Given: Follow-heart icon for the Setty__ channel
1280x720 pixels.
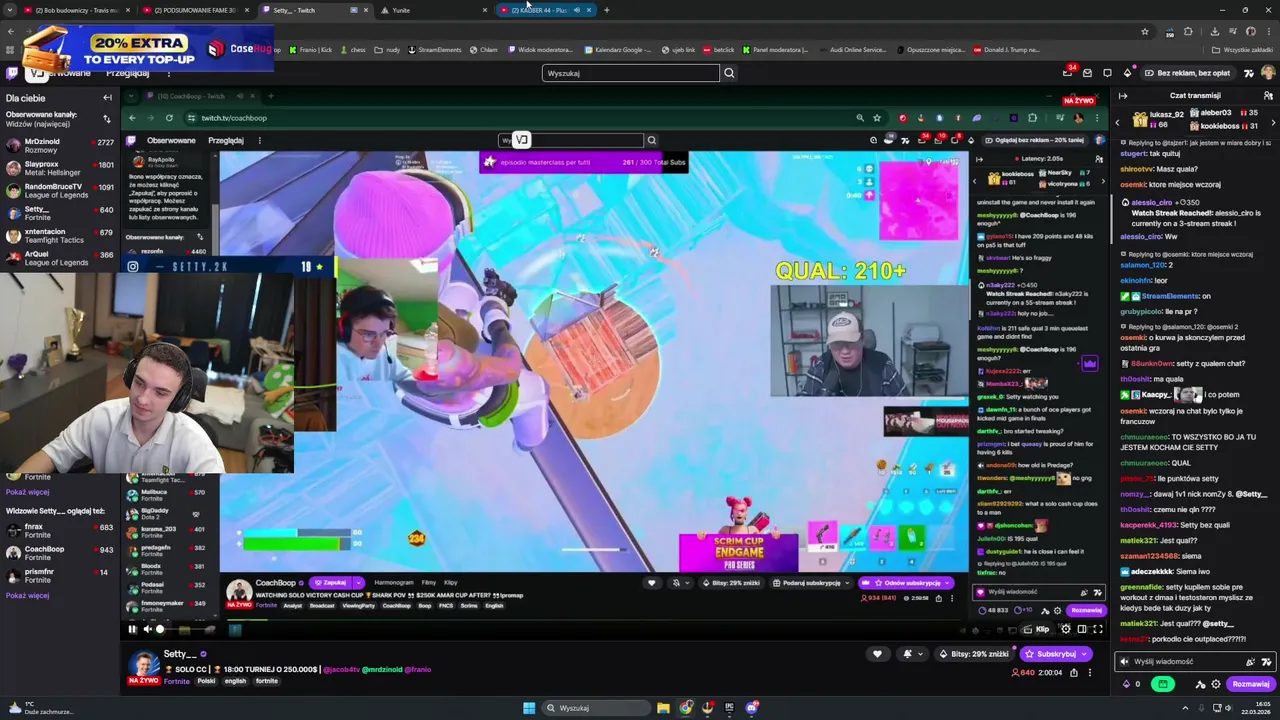Looking at the screenshot, I should pyautogui.click(x=877, y=654).
